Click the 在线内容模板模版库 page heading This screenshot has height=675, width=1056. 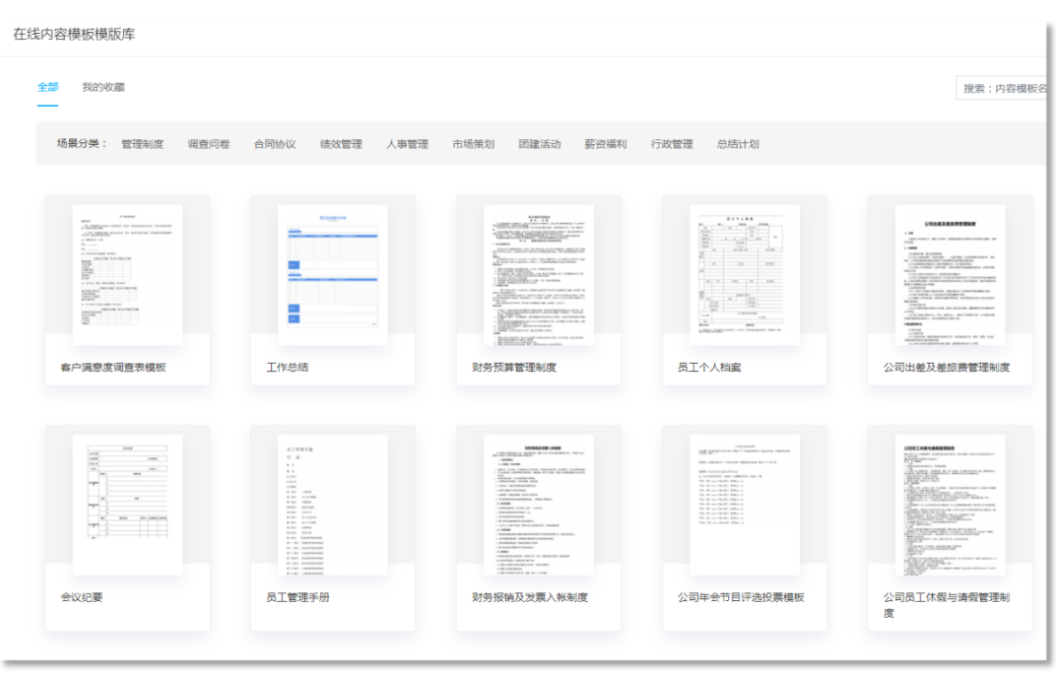pos(74,34)
